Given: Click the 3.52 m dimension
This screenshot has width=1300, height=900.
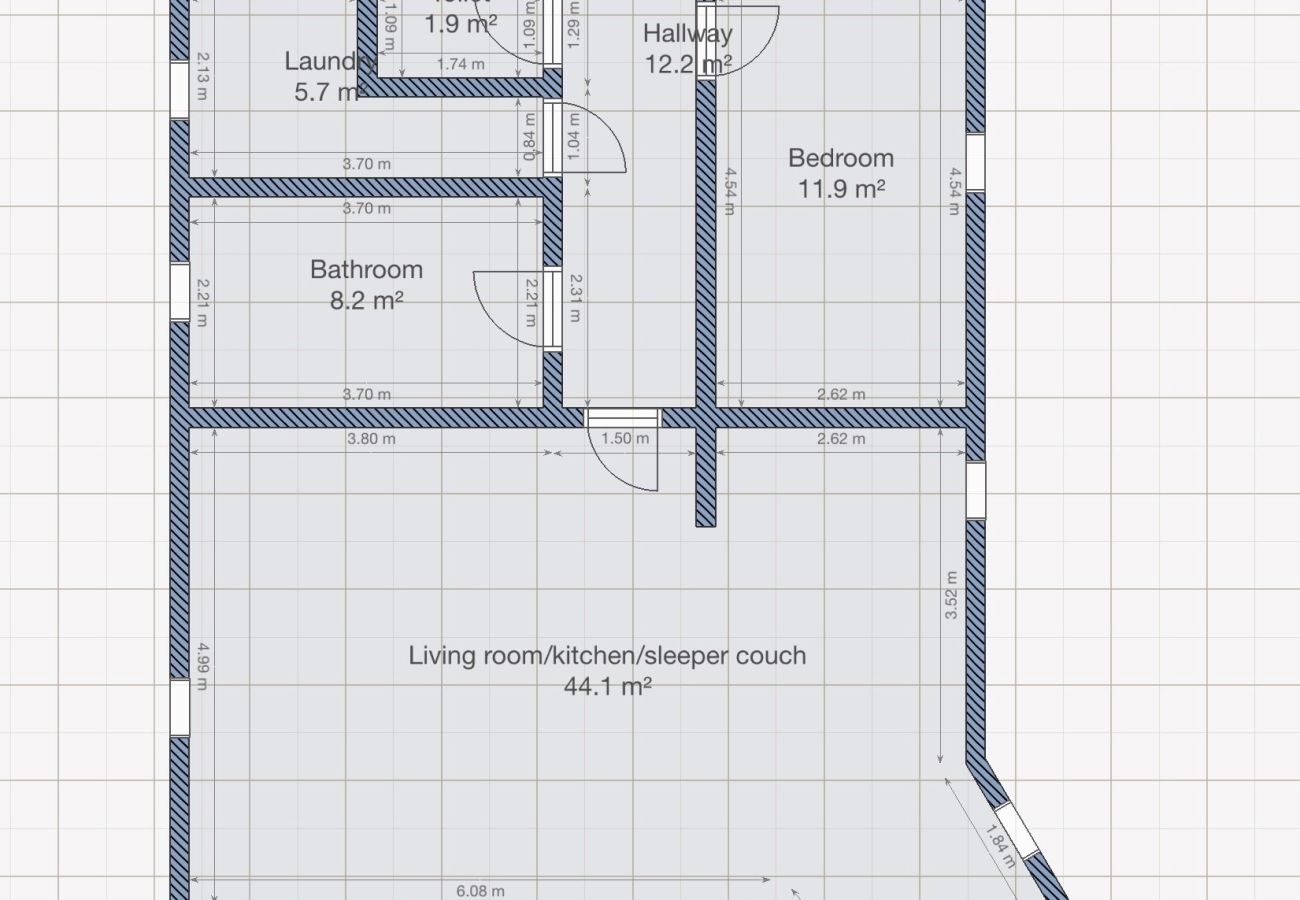Looking at the screenshot, I should tap(951, 595).
